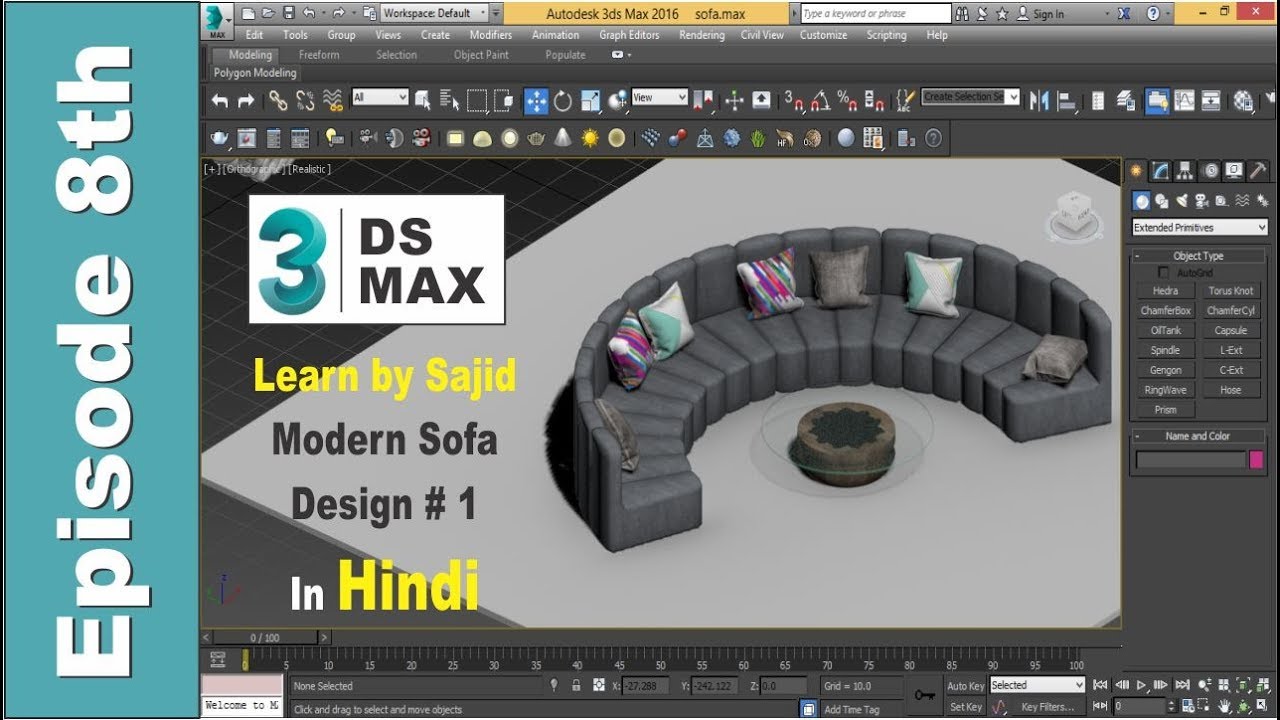1280x720 pixels.
Task: Open the All selection filter dropdown
Action: (x=380, y=97)
